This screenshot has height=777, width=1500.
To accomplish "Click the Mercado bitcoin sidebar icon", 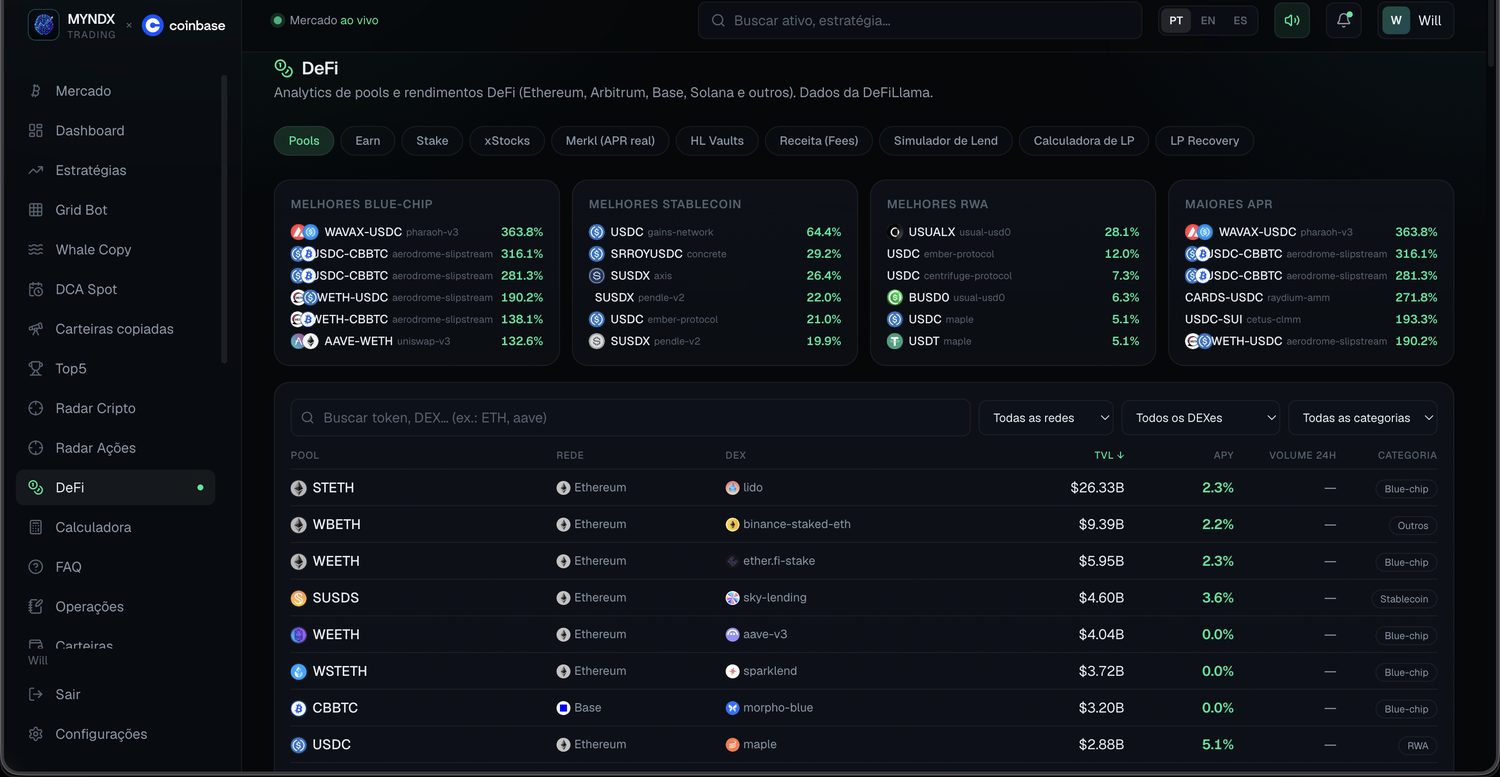I will 36,91.
